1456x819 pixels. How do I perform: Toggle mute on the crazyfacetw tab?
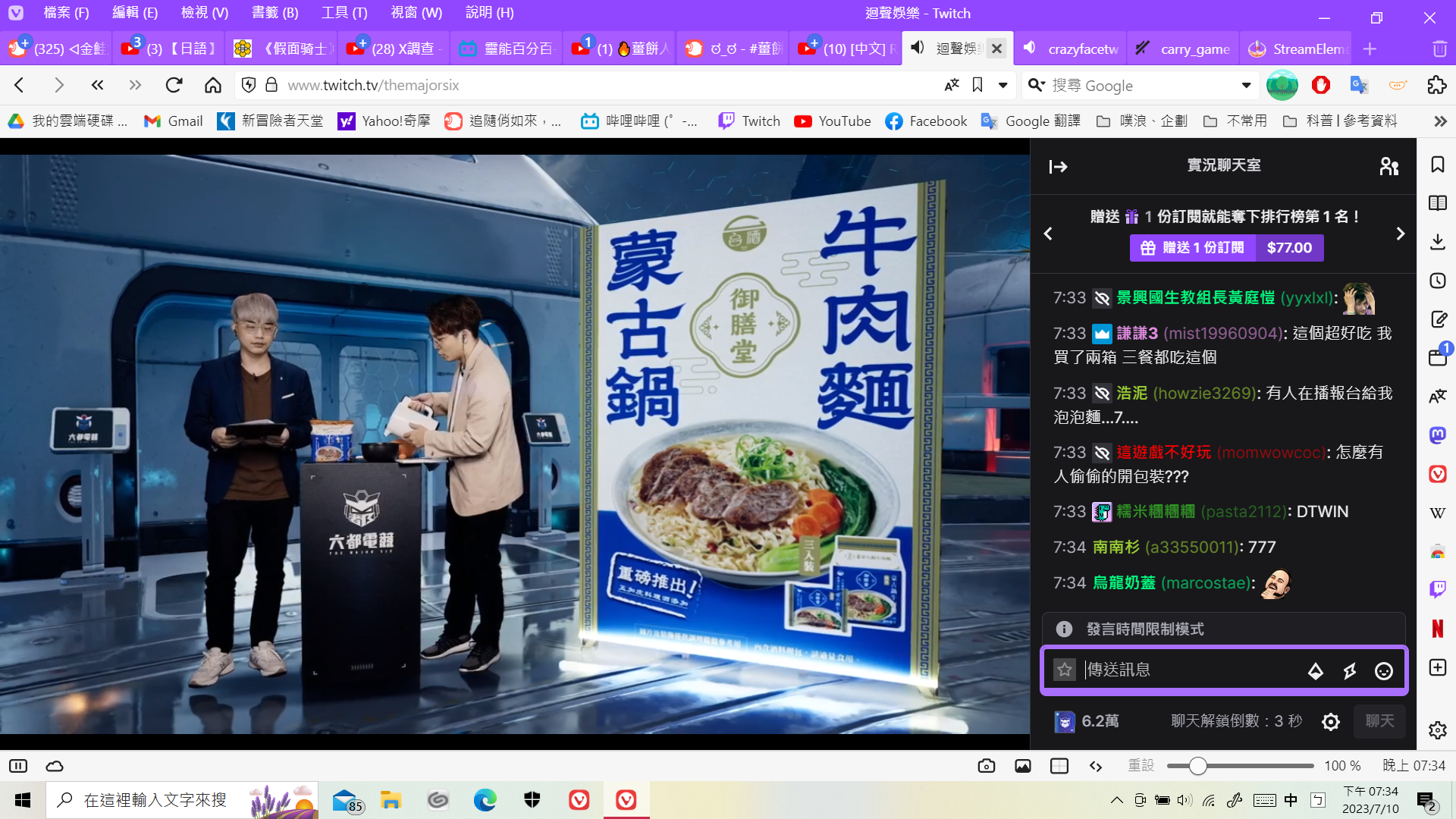click(1030, 49)
